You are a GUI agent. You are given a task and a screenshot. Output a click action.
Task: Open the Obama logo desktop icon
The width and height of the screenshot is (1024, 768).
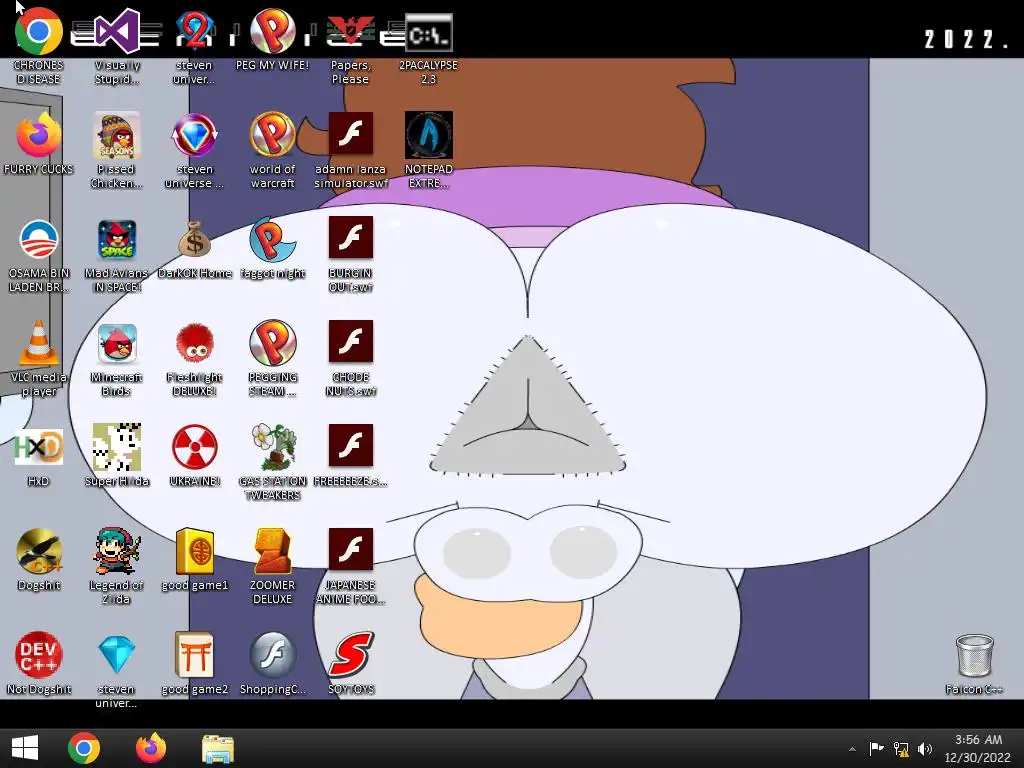pos(39,239)
